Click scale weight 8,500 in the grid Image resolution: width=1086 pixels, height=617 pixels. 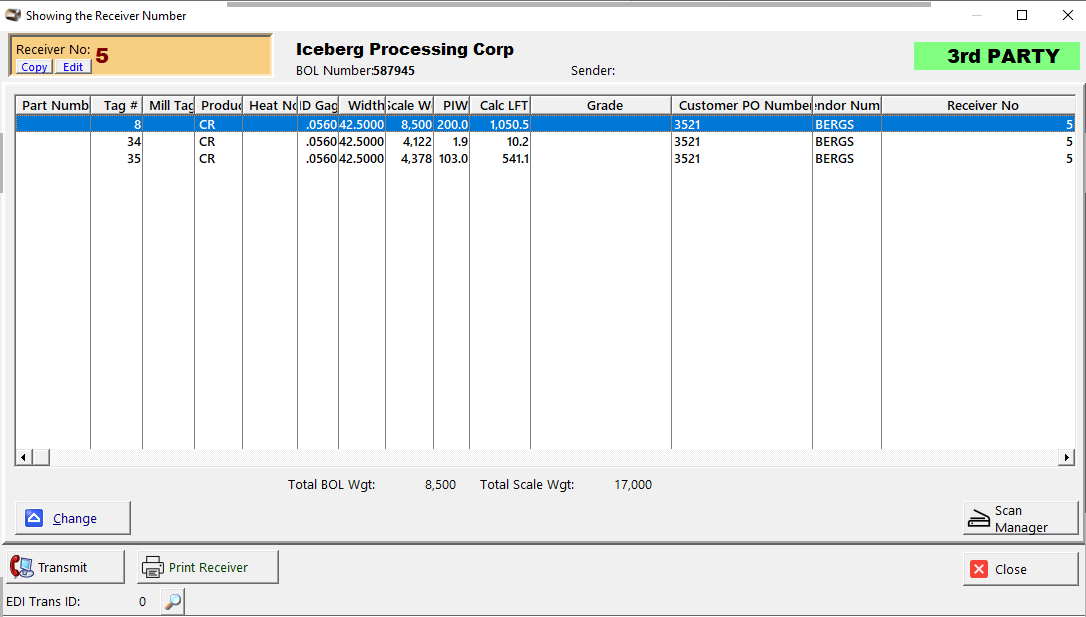416,125
